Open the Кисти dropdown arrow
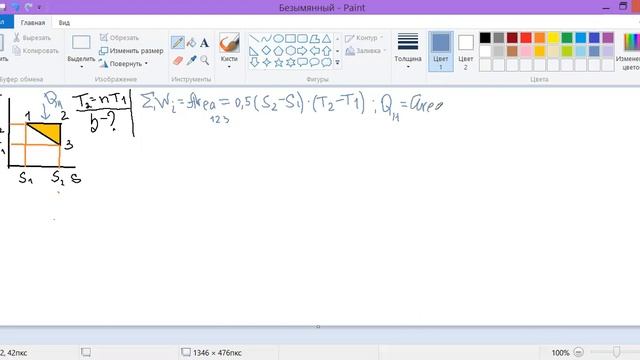The image size is (640, 360). [x=229, y=67]
